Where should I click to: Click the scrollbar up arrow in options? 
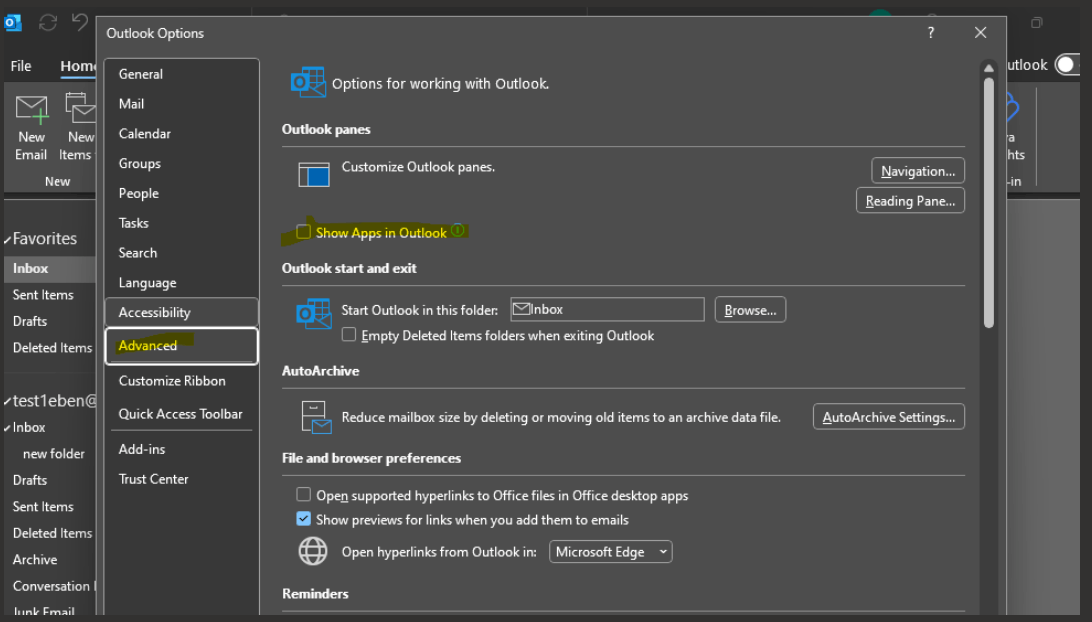(x=988, y=68)
